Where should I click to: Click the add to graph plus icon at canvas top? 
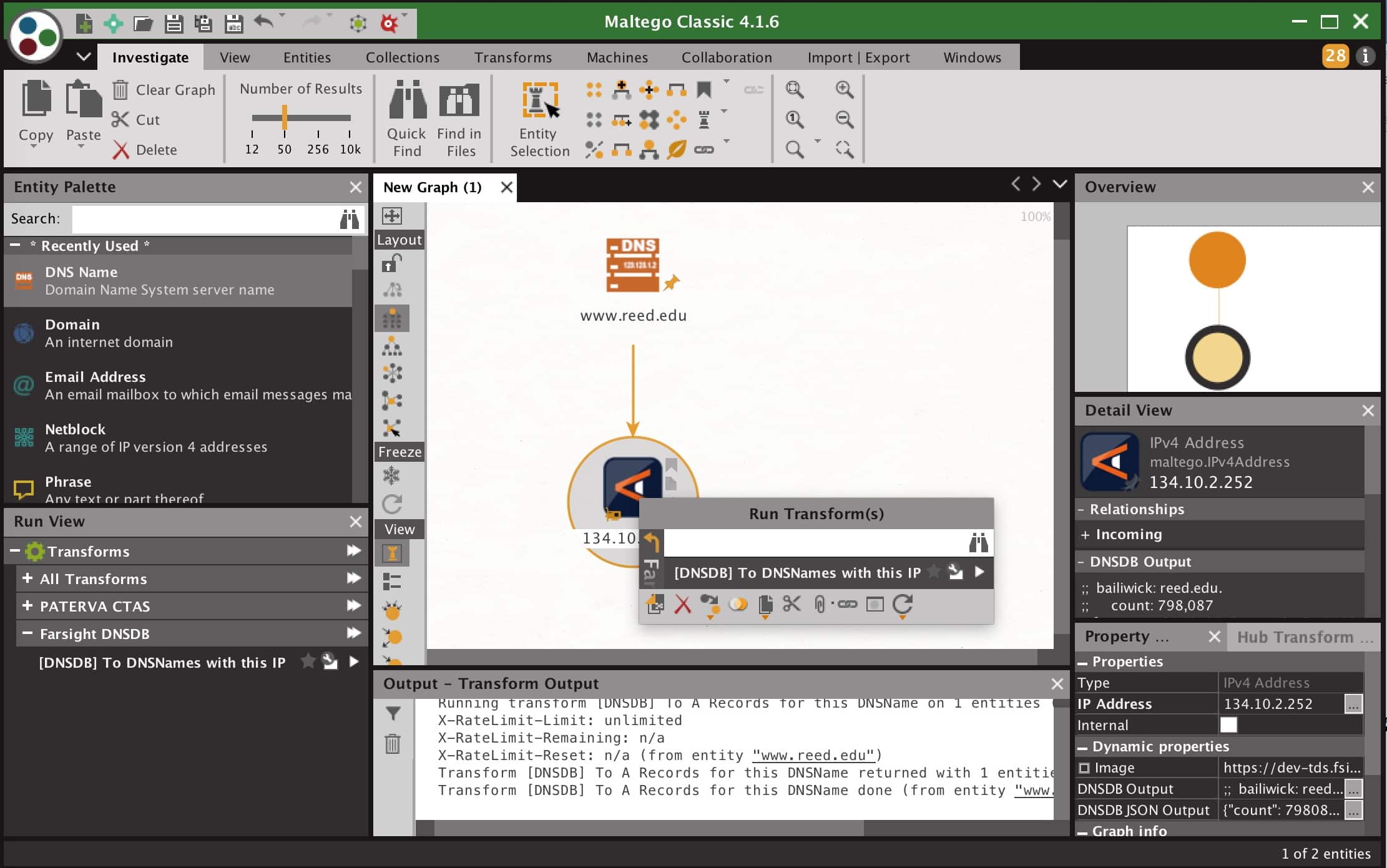point(392,216)
